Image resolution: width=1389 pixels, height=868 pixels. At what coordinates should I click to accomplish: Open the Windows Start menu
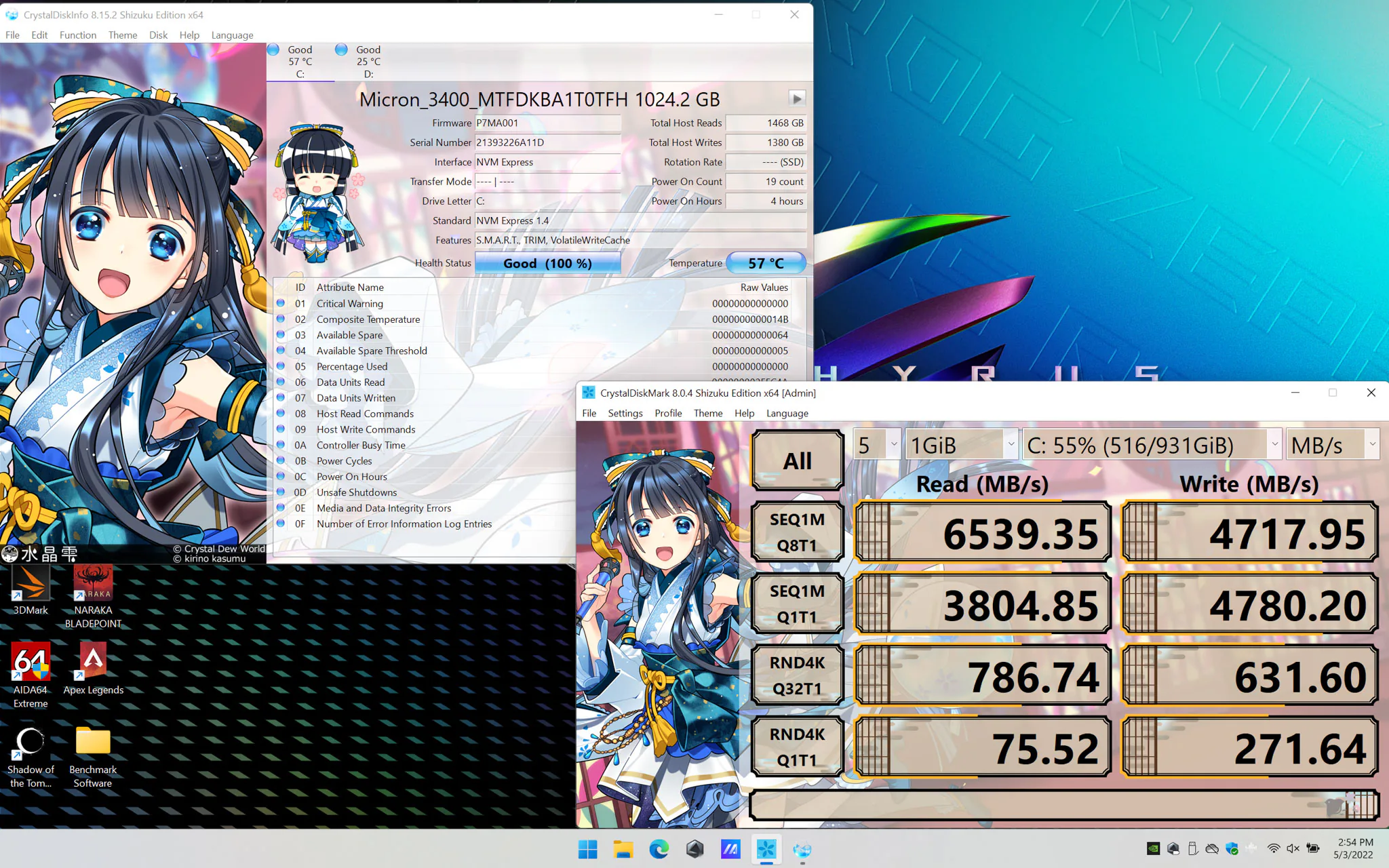[x=587, y=849]
